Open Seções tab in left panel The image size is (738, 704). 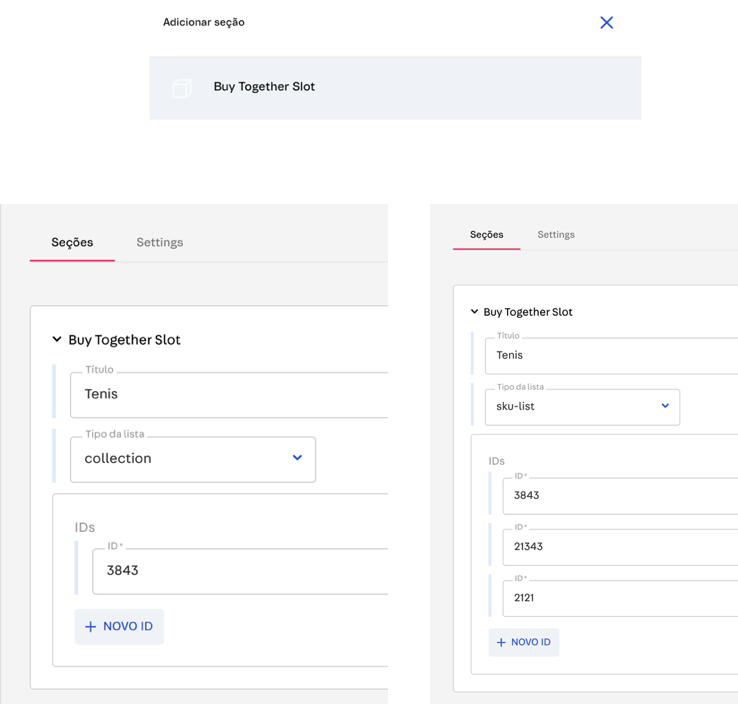tap(72, 242)
